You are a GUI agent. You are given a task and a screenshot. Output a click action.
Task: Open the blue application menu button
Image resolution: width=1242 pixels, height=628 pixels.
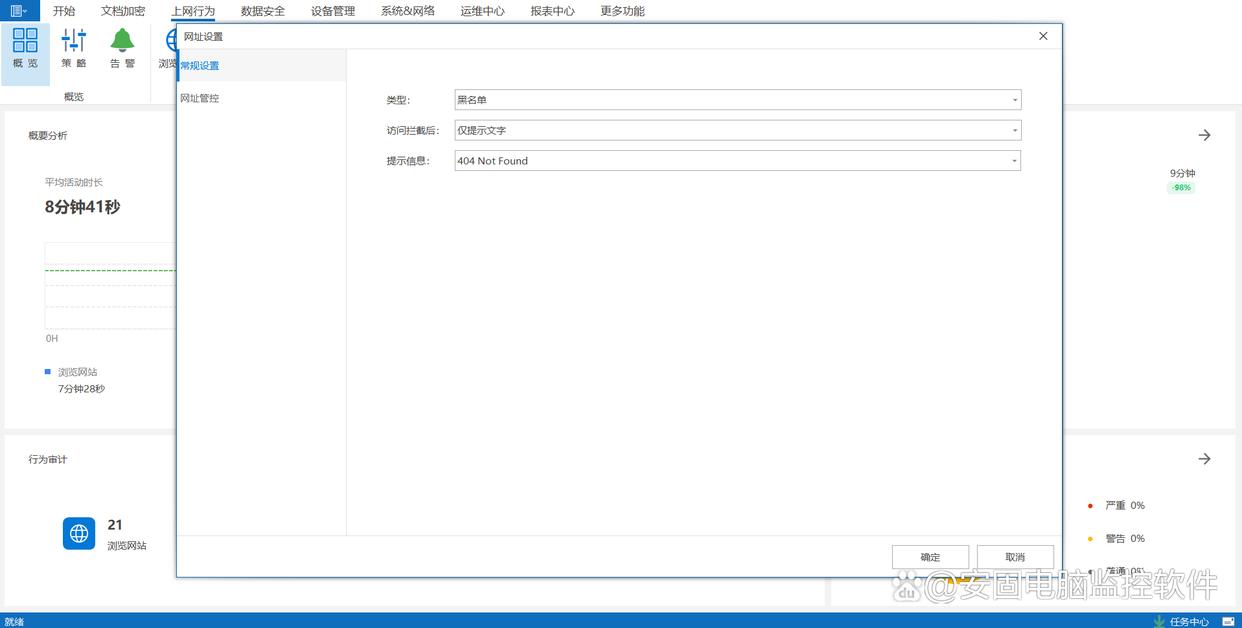(x=19, y=11)
